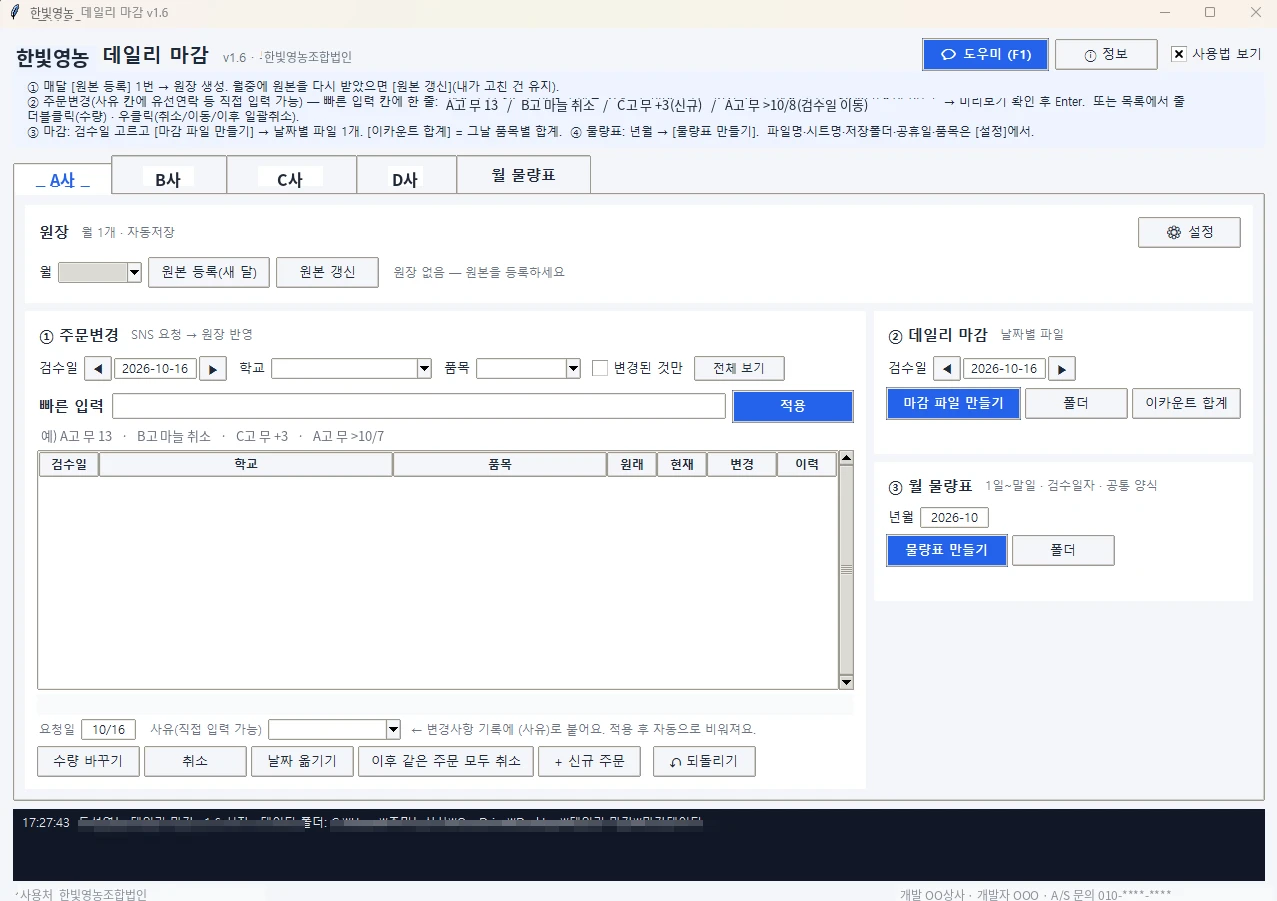1277x901 pixels.
Task: Click the 품목 column header
Action: coord(500,464)
